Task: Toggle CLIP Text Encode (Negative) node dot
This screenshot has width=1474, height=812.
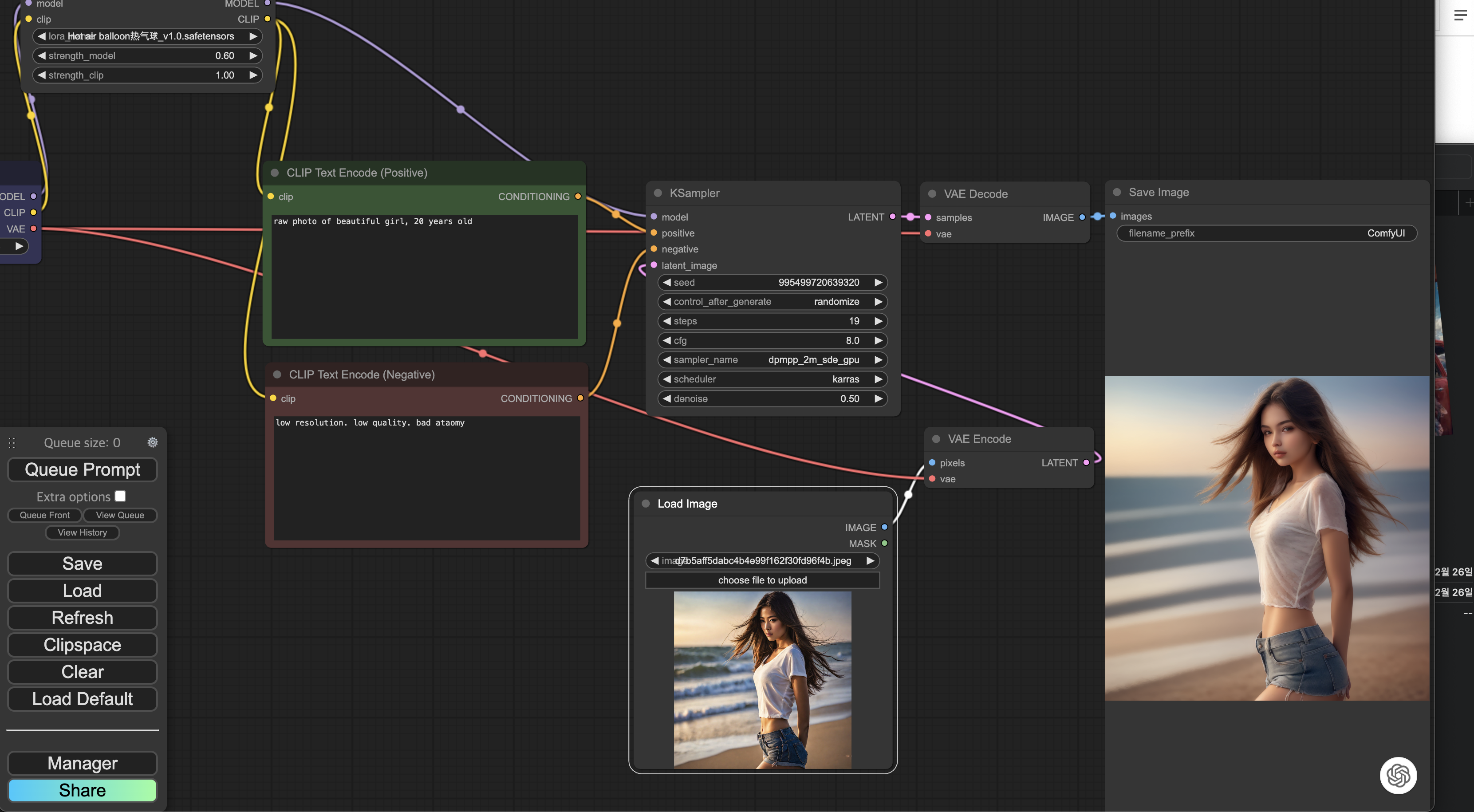Action: [277, 374]
